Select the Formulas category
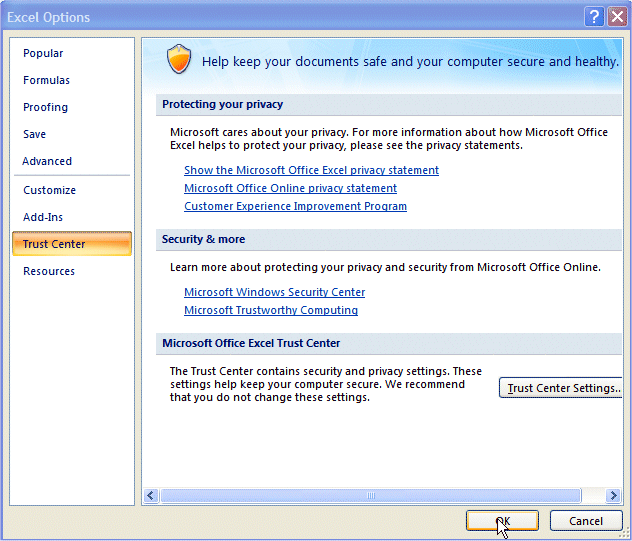 (46, 80)
